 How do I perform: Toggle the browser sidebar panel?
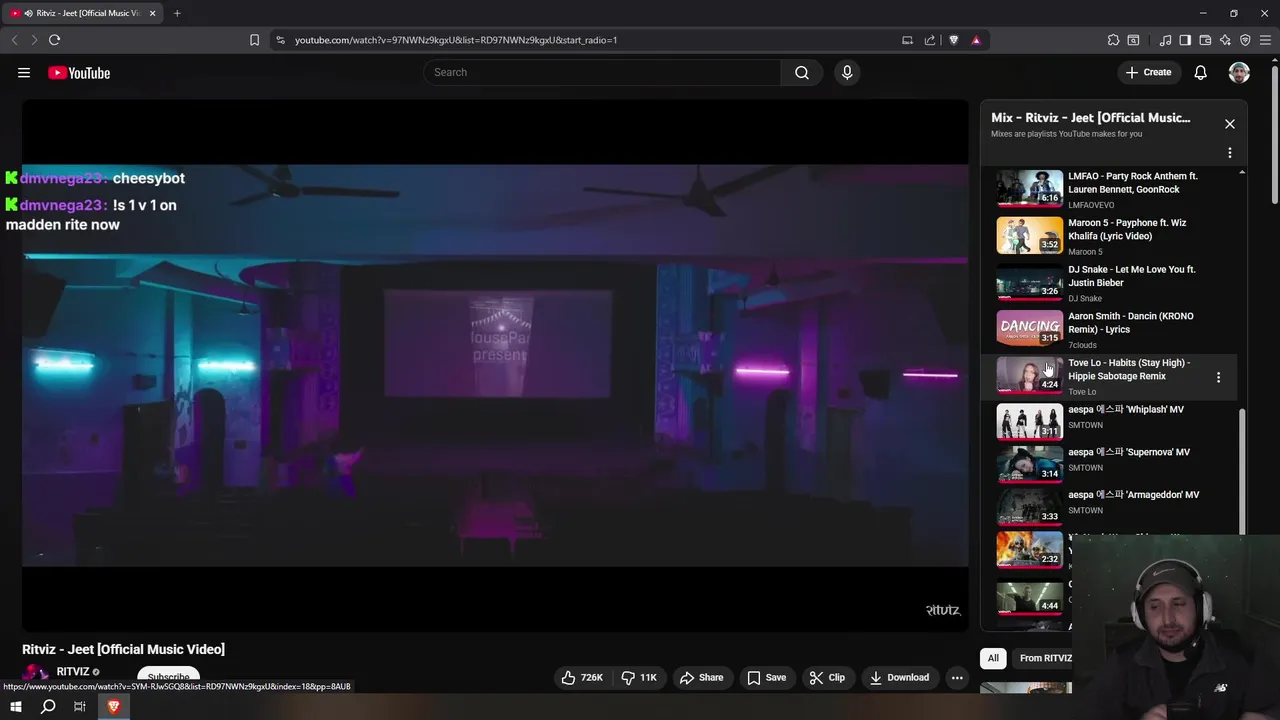tap(1185, 40)
